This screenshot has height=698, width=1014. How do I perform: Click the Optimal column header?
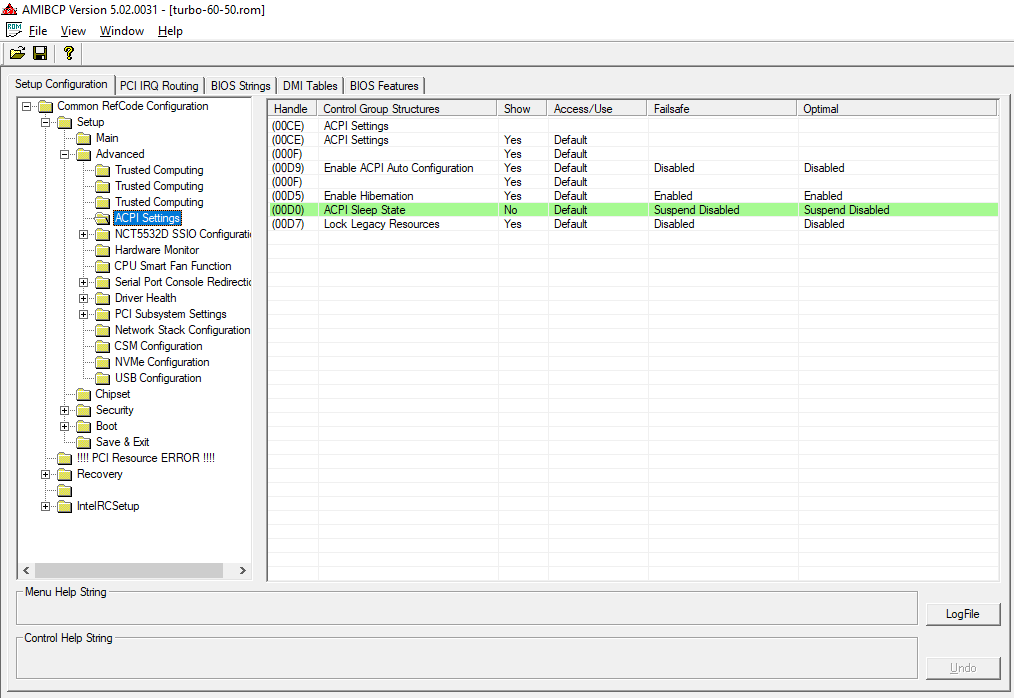(898, 109)
